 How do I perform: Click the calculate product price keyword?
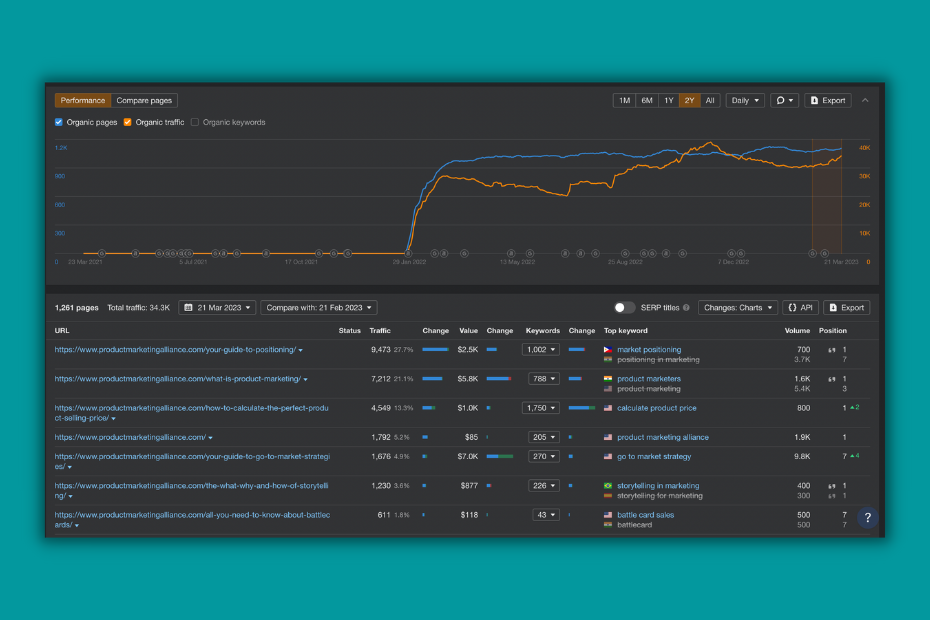pos(657,408)
